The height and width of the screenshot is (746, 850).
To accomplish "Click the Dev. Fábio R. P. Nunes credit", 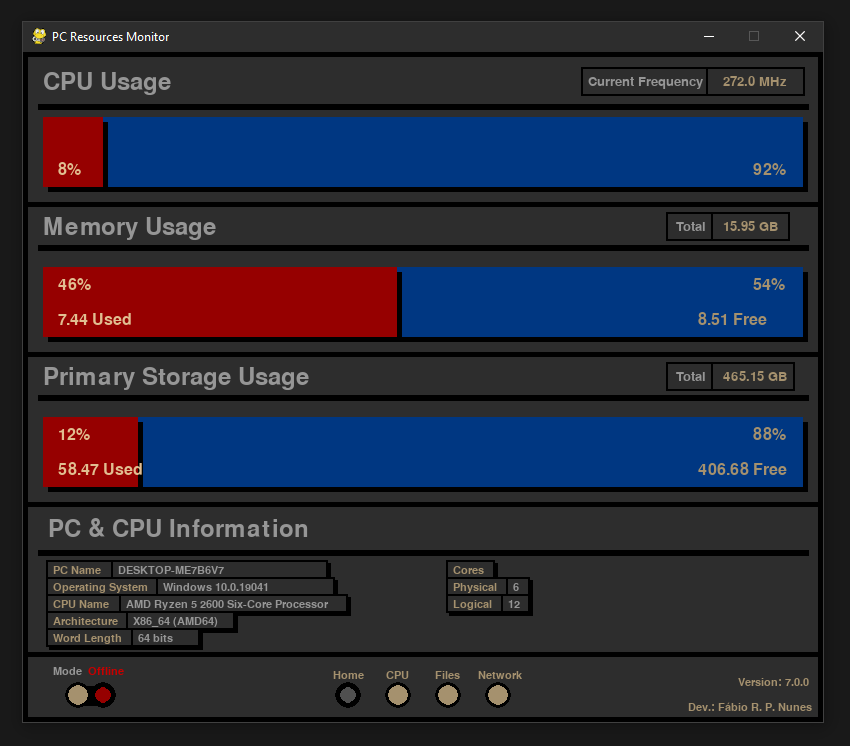I will [x=750, y=707].
